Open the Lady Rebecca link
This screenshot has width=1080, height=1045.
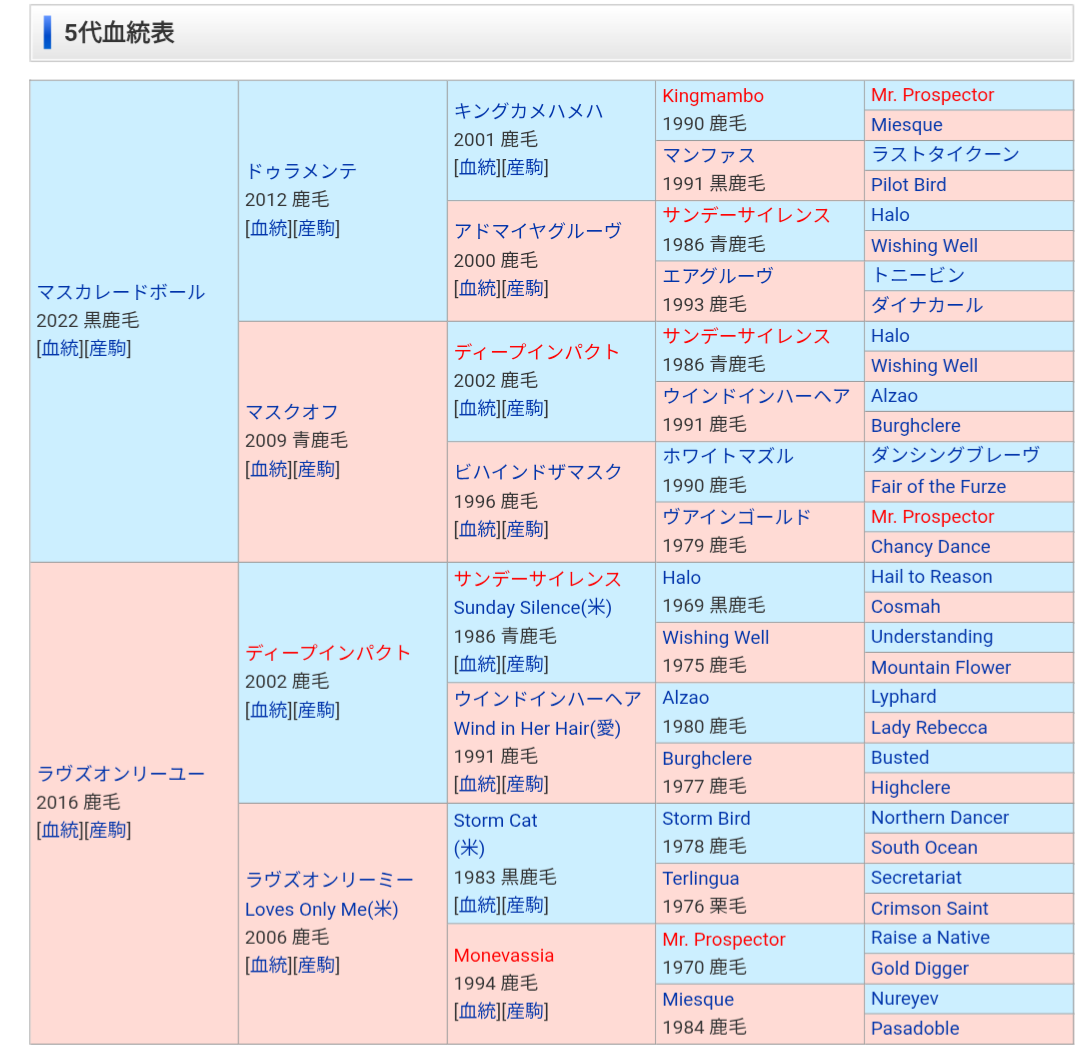point(928,727)
